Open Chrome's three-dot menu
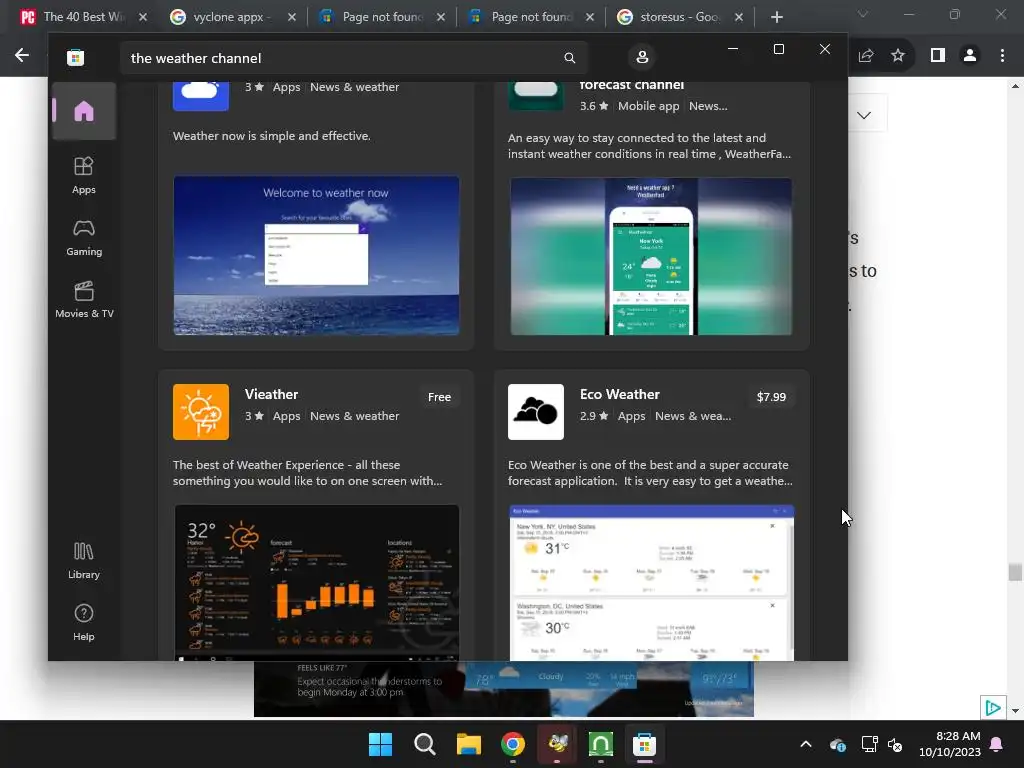1024x768 pixels. pos(1002,56)
